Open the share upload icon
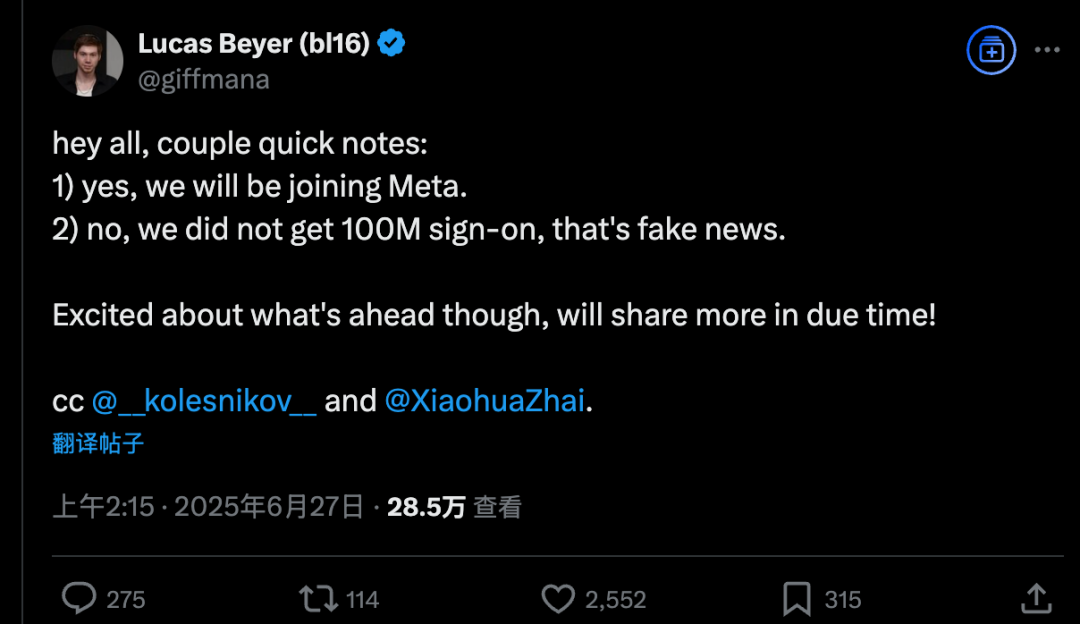1080x624 pixels. point(1036,598)
